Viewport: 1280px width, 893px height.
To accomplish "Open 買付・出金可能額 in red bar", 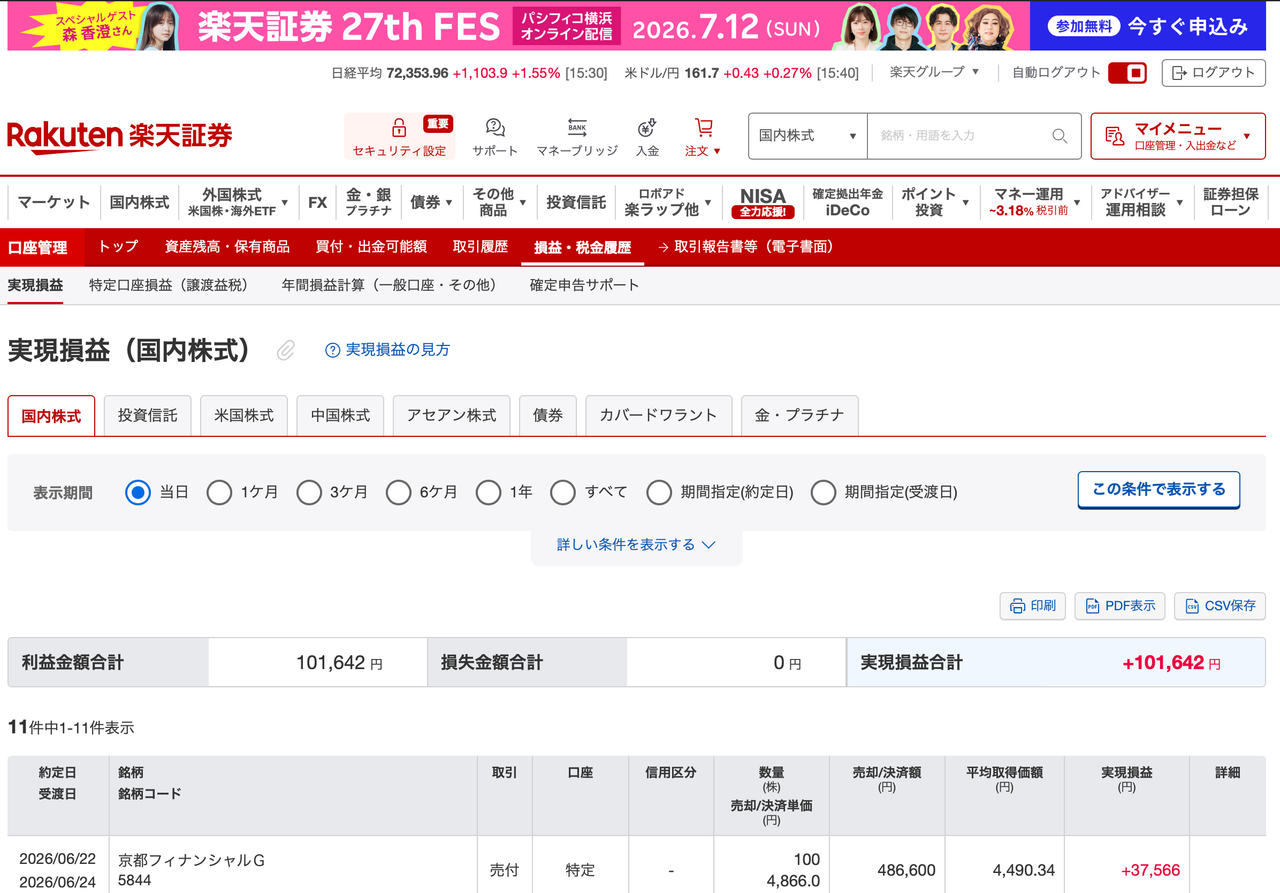I will [371, 247].
